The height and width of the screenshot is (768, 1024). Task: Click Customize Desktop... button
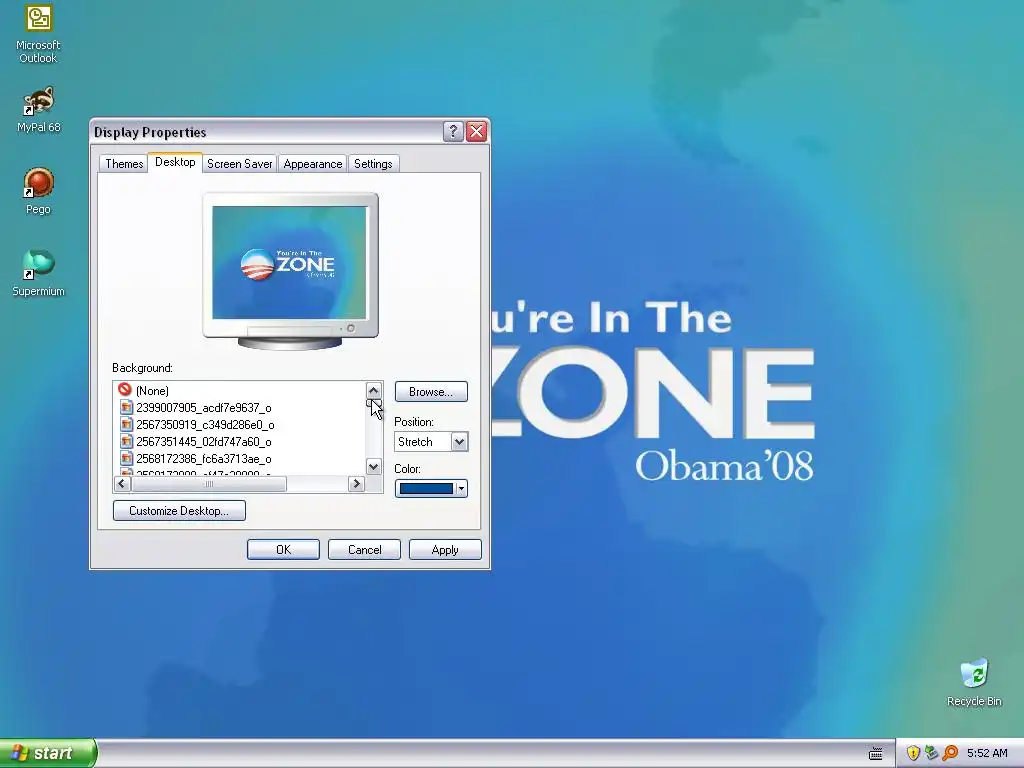point(179,511)
